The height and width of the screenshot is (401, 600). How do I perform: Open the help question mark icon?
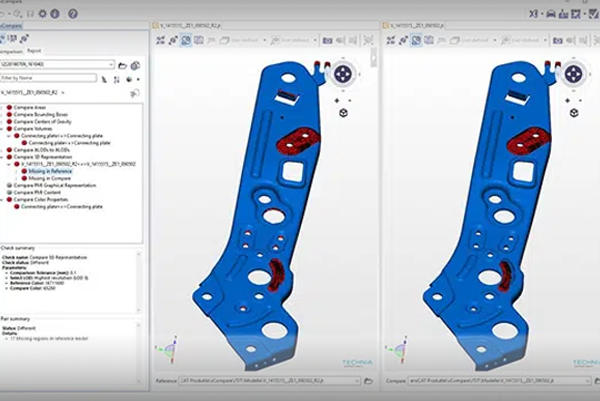[x=72, y=14]
